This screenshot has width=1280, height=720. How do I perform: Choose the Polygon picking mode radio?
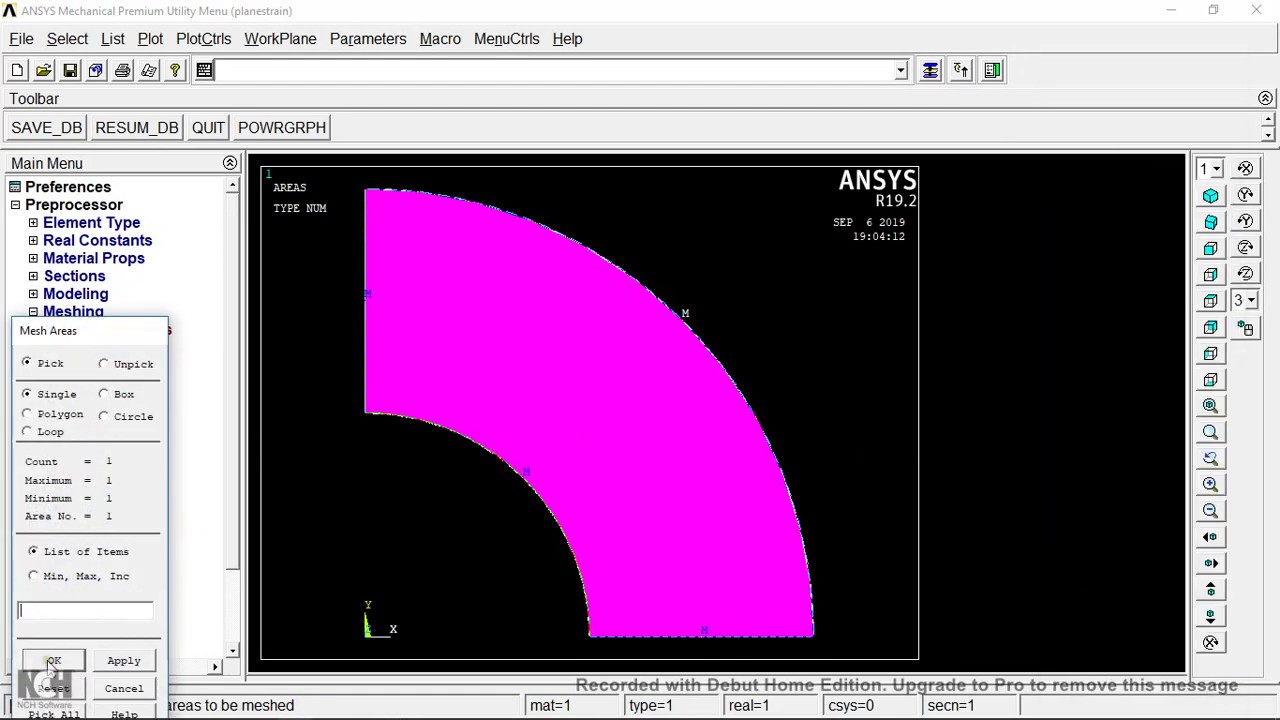[x=27, y=413]
